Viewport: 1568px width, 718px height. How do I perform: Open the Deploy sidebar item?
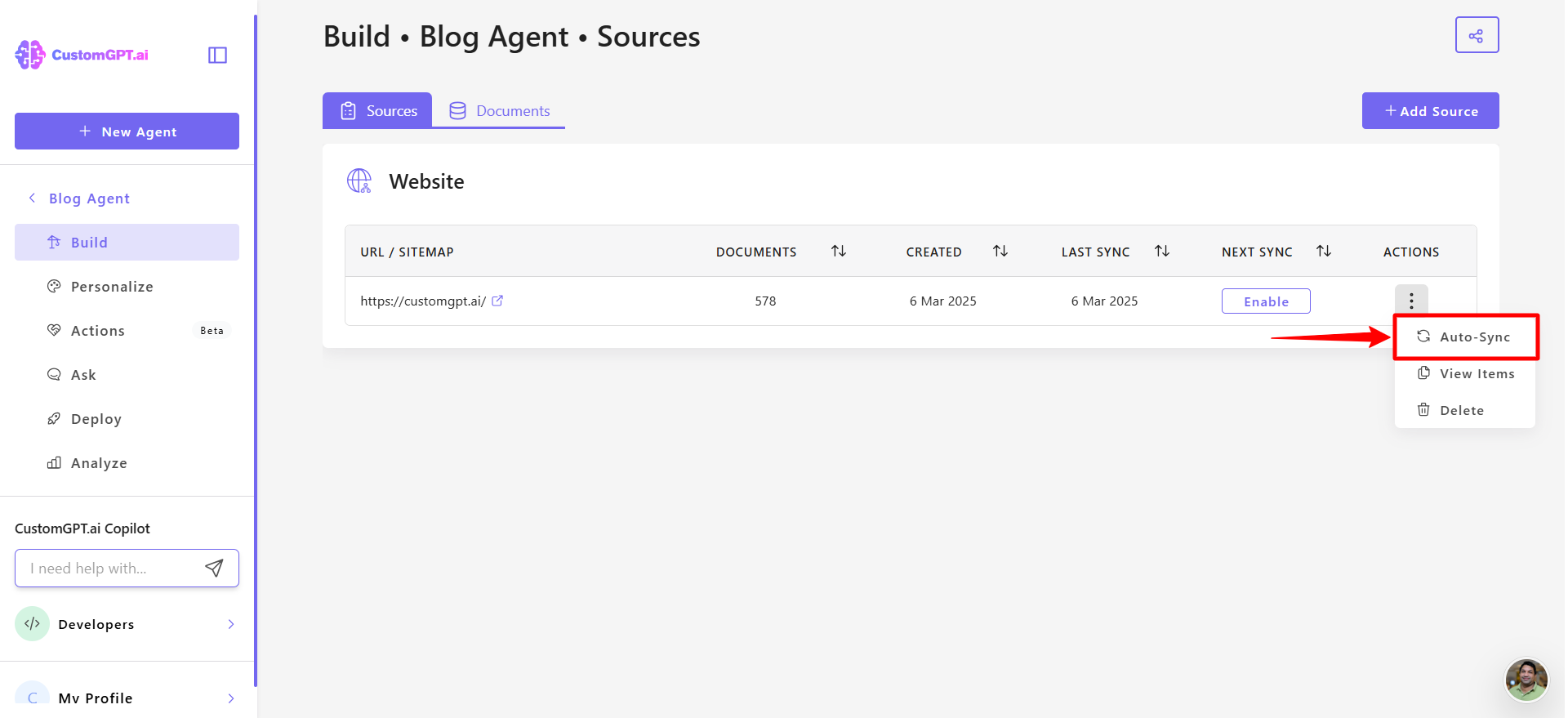pyautogui.click(x=127, y=418)
